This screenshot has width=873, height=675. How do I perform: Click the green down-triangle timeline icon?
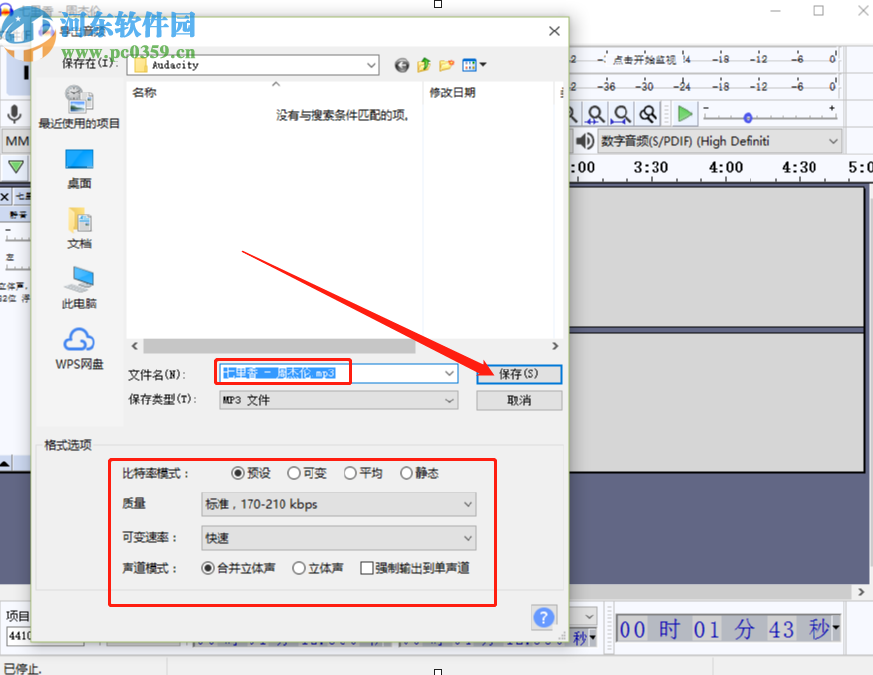[16, 167]
